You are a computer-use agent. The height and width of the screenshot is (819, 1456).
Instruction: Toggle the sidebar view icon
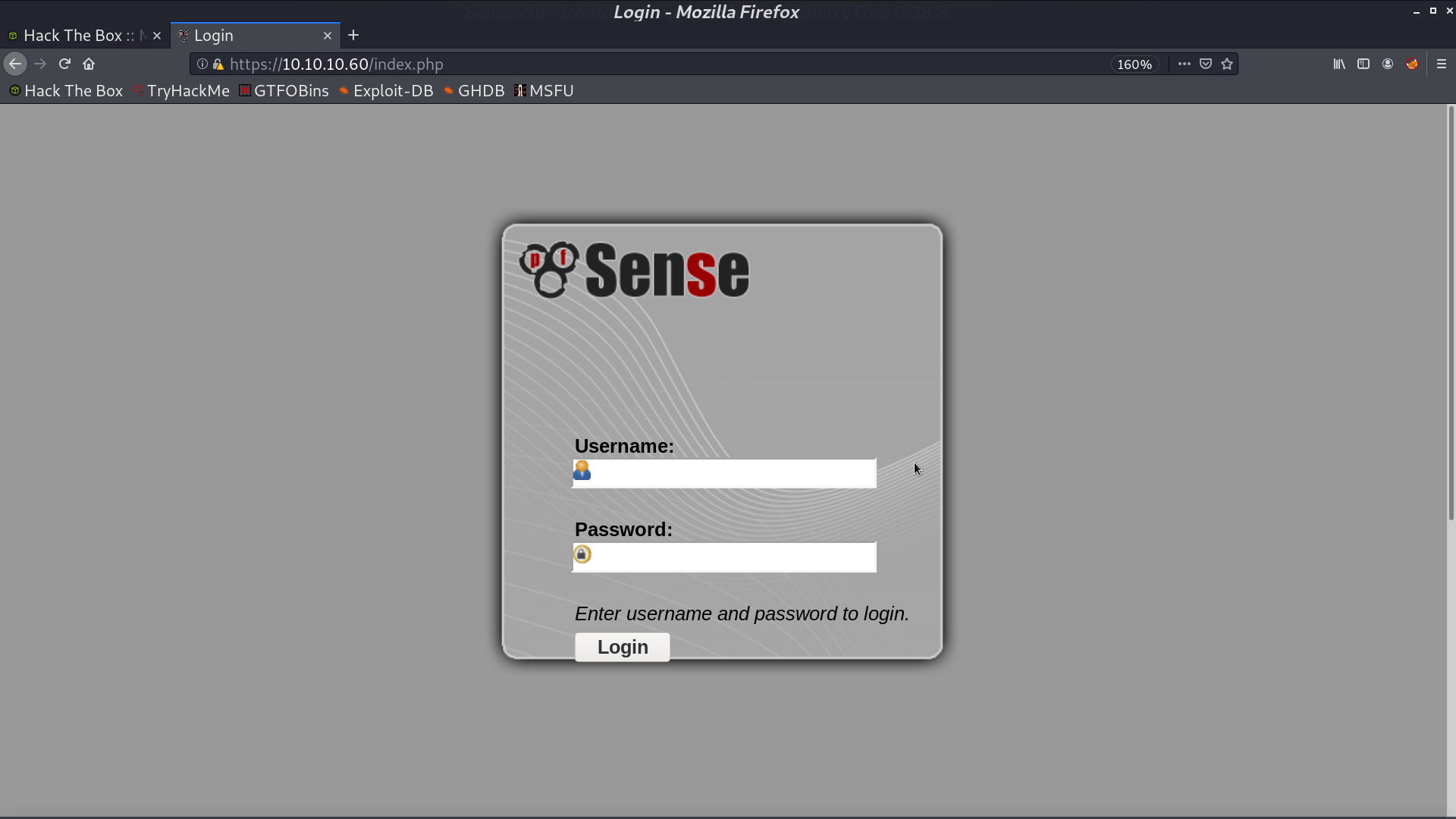[x=1363, y=64]
